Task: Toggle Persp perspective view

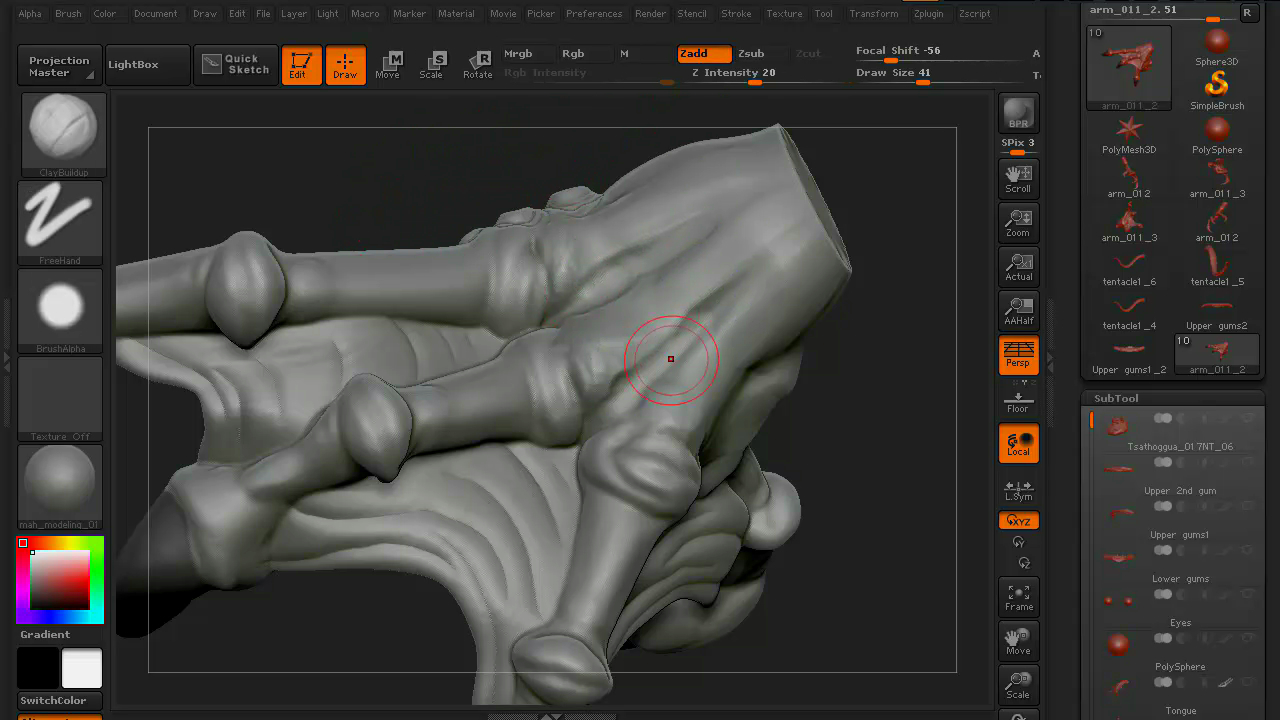Action: coord(1018,355)
